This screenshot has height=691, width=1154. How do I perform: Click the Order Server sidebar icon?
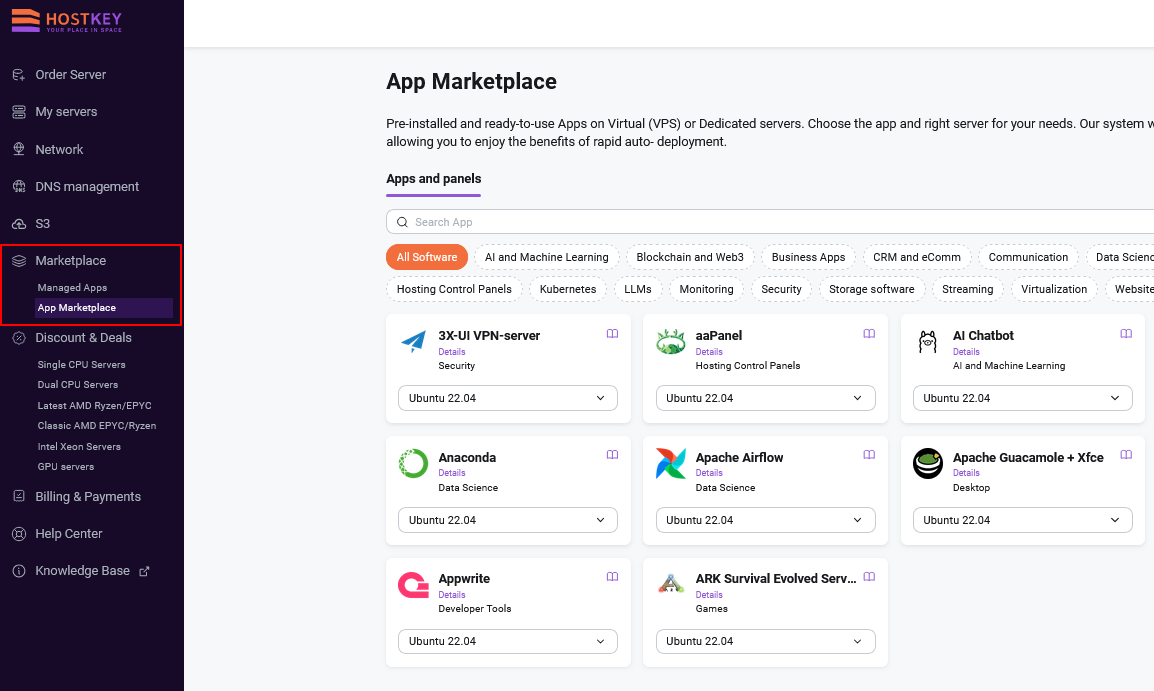pos(19,74)
